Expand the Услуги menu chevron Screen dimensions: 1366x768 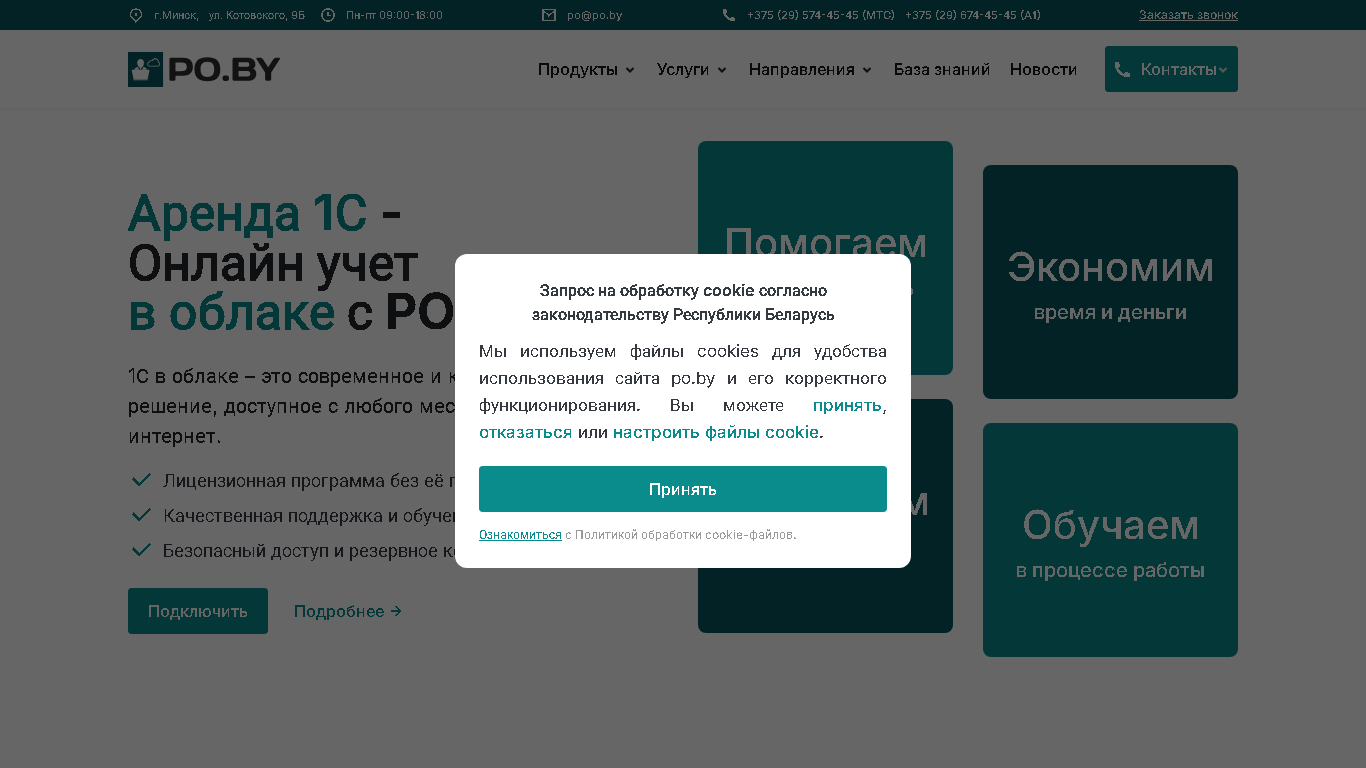tap(722, 70)
